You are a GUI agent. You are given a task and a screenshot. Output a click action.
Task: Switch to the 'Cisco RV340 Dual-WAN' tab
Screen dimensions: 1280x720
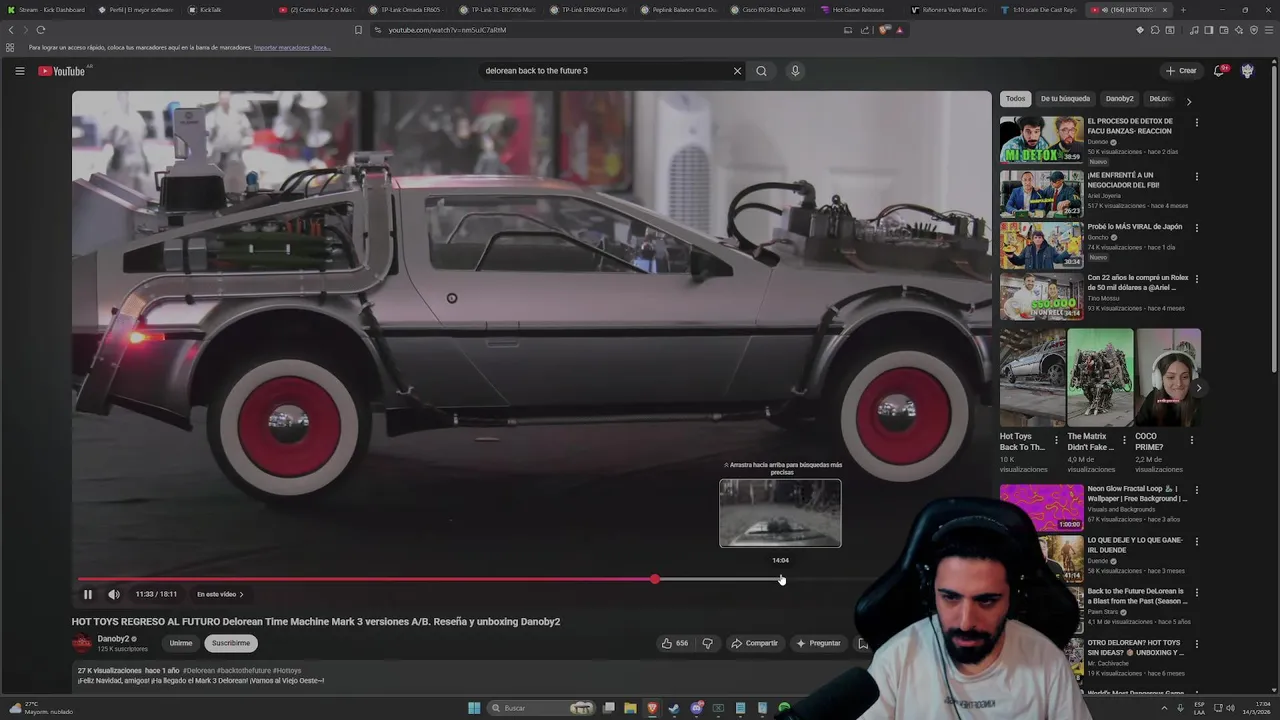tap(768, 10)
